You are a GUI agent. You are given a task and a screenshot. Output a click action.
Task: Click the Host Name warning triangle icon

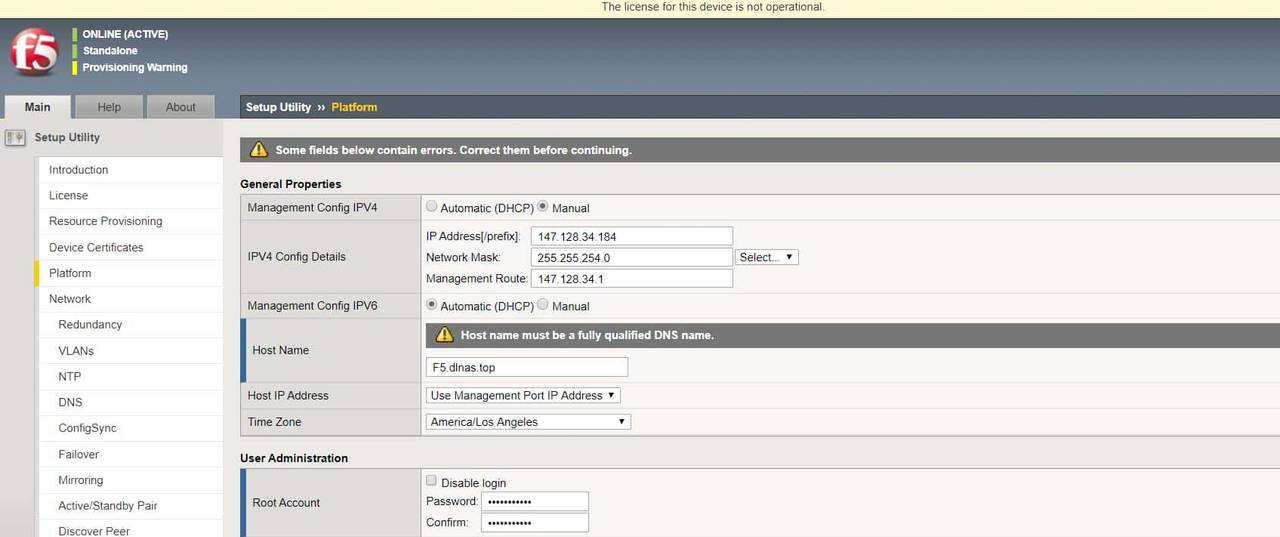[x=445, y=335]
